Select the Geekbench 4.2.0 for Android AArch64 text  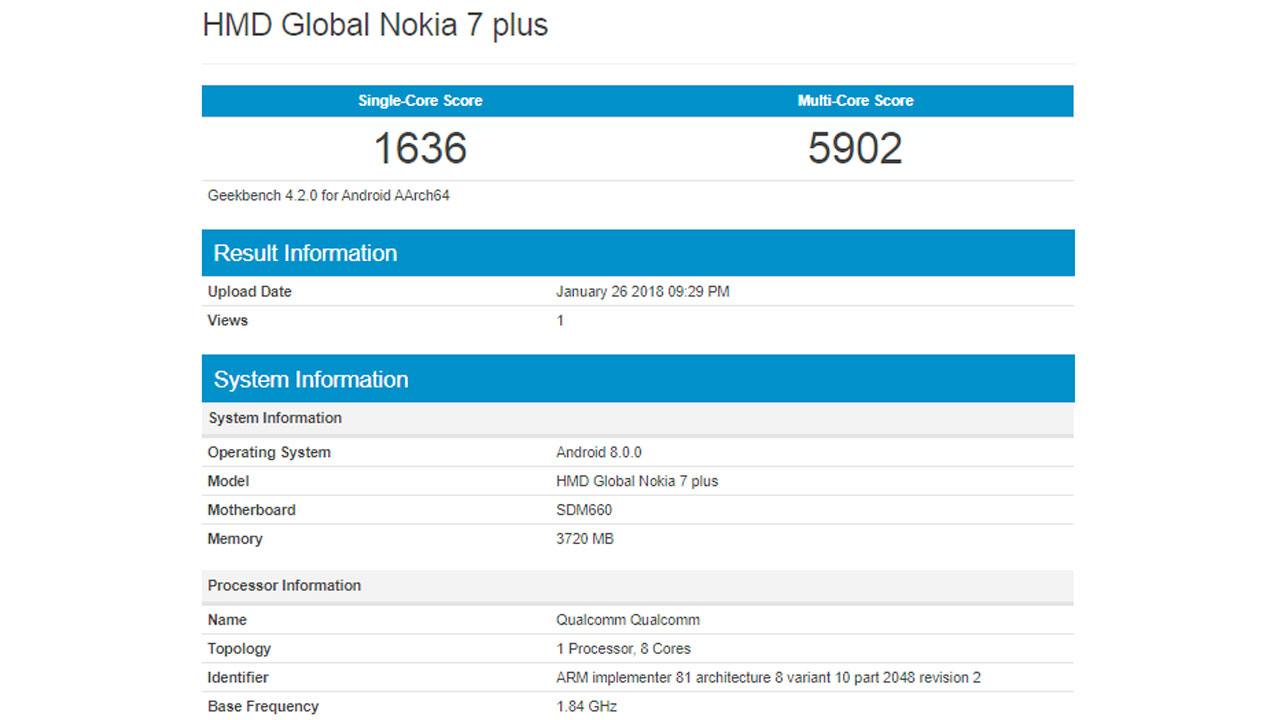click(328, 196)
